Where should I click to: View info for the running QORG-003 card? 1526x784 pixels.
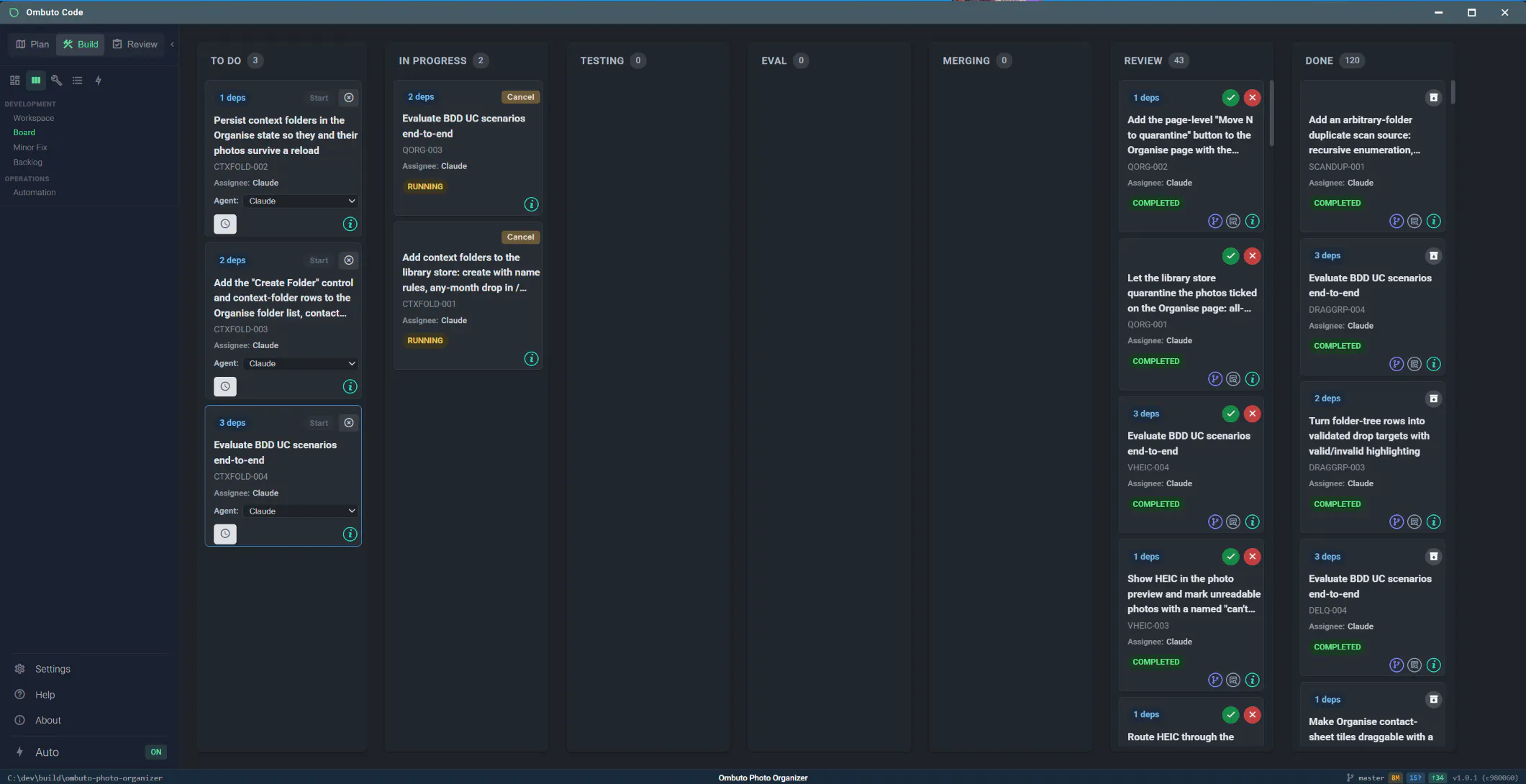(x=531, y=205)
